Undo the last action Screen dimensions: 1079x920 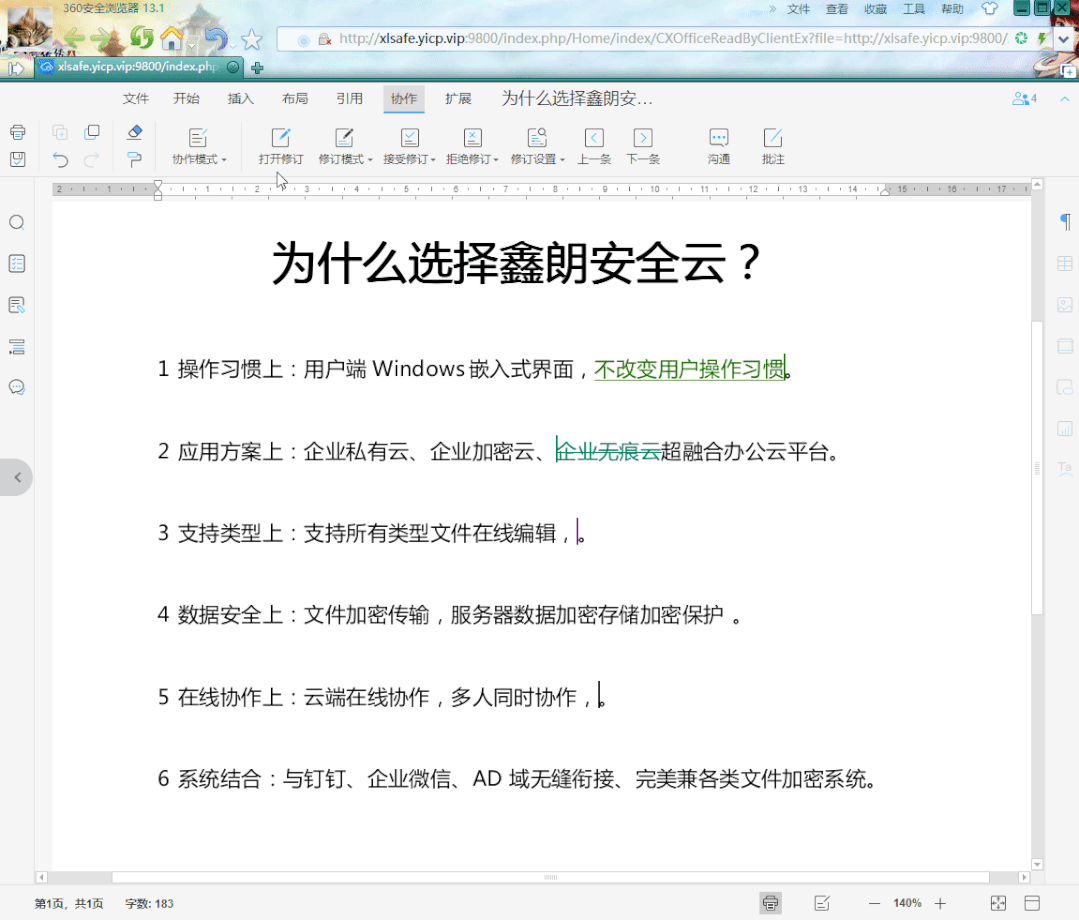59,160
